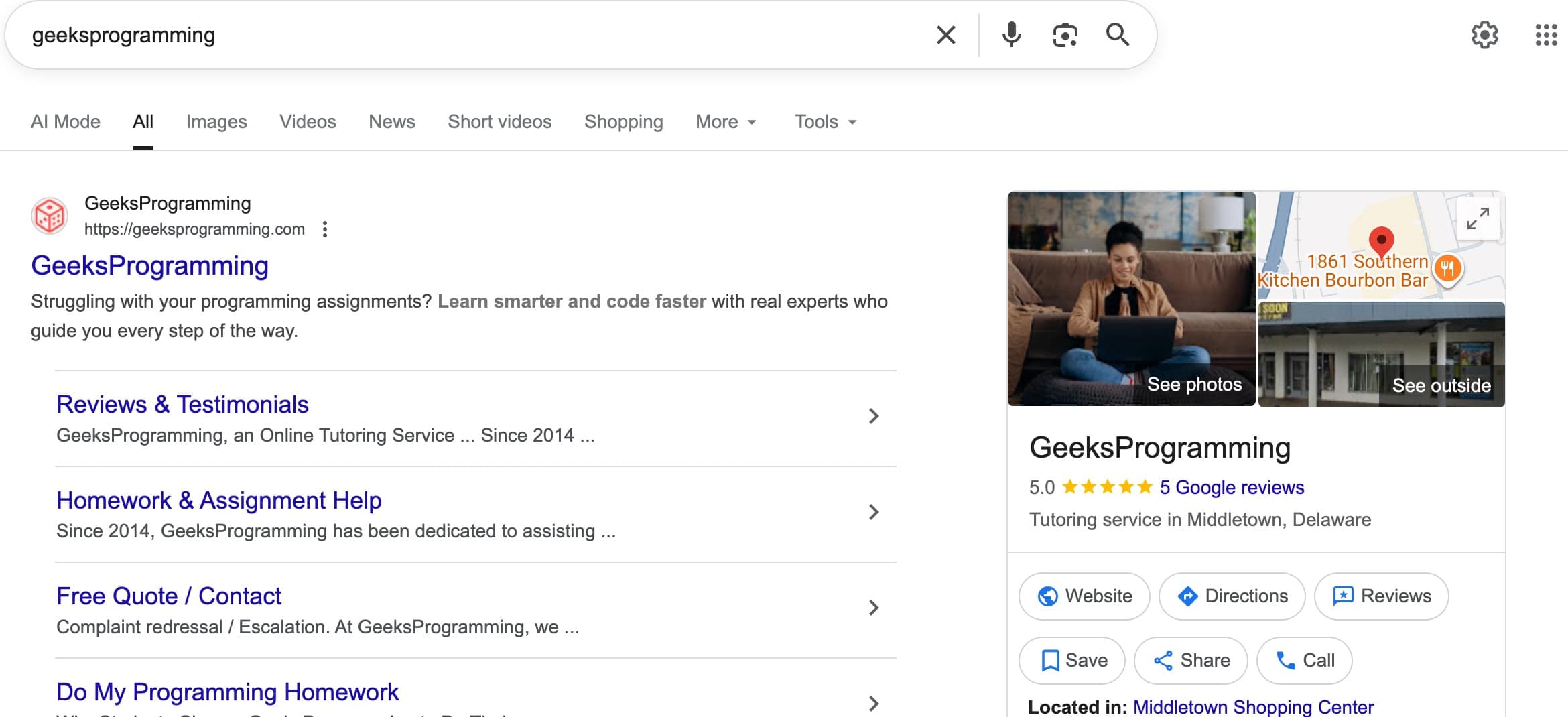This screenshot has height=717, width=1568.
Task: Open the three-dot menu beside geeksprogramming.com URL
Action: pos(325,229)
